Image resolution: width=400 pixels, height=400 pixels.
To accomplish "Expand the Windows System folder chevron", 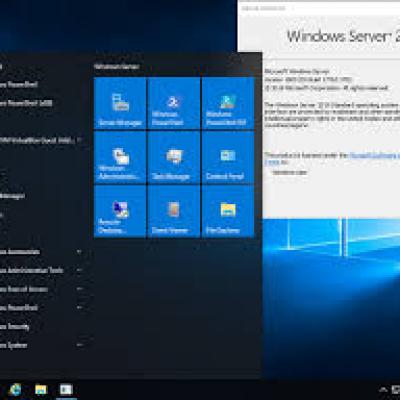I will coord(79,345).
